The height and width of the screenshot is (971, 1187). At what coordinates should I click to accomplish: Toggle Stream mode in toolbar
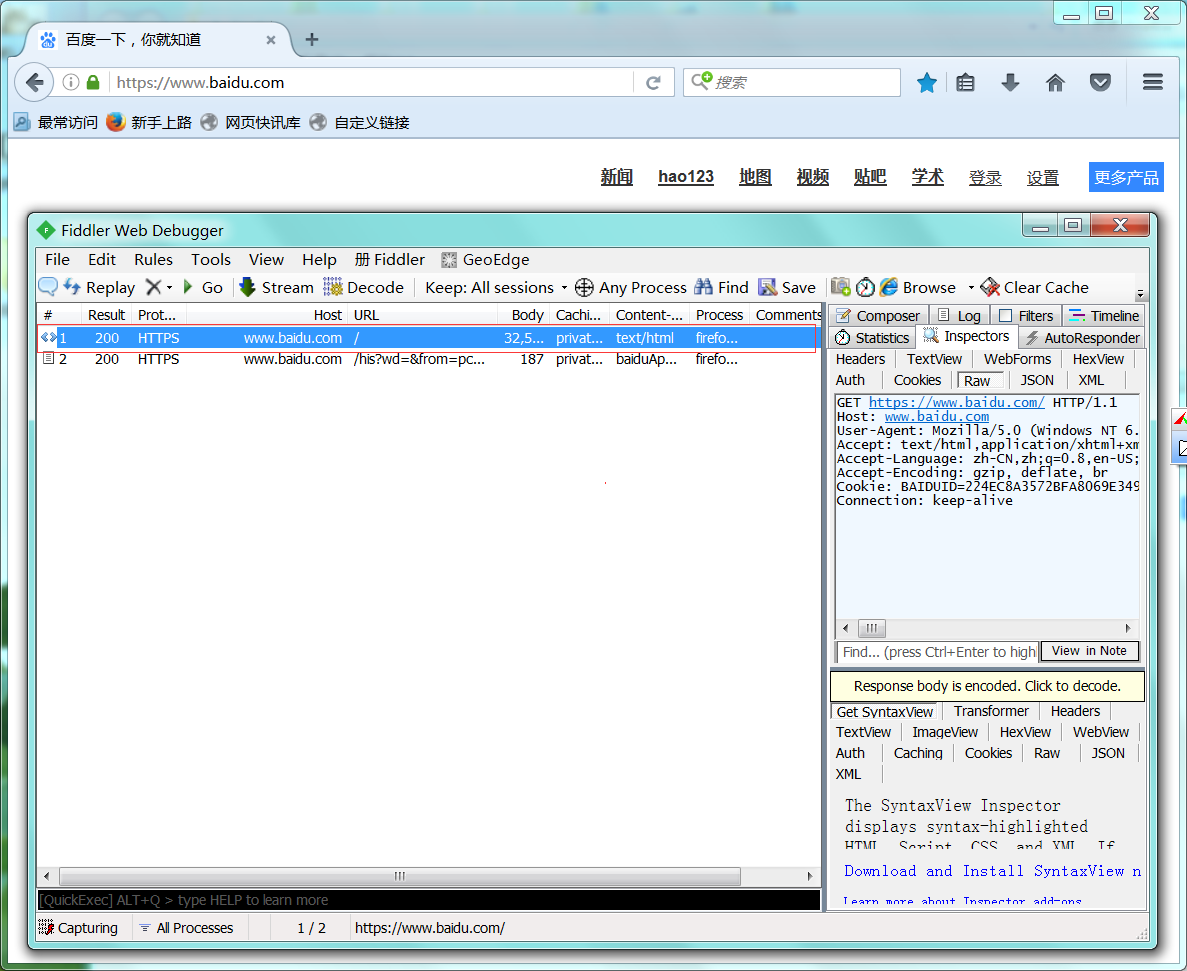coord(276,288)
